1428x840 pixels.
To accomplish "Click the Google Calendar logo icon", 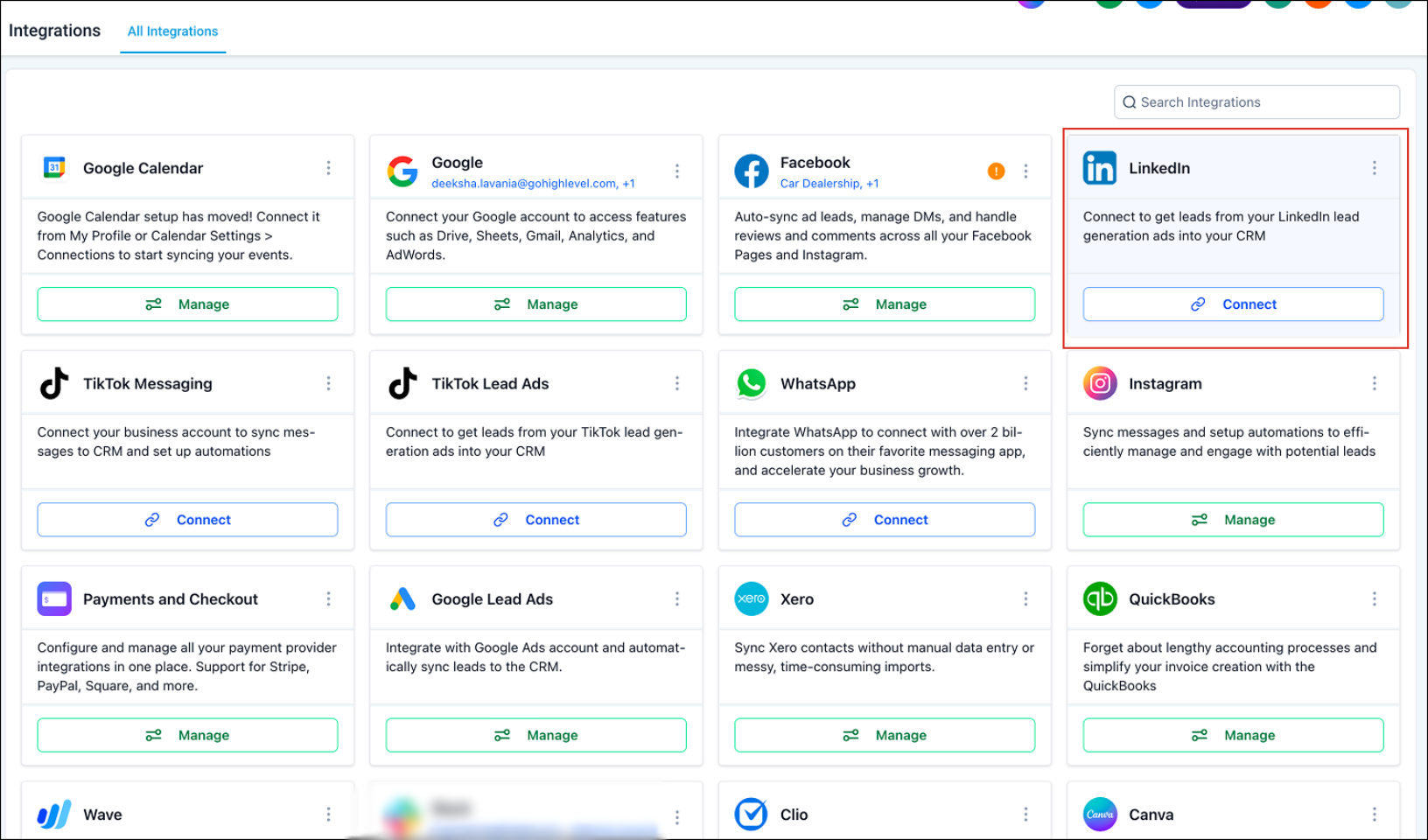I will pos(54,167).
